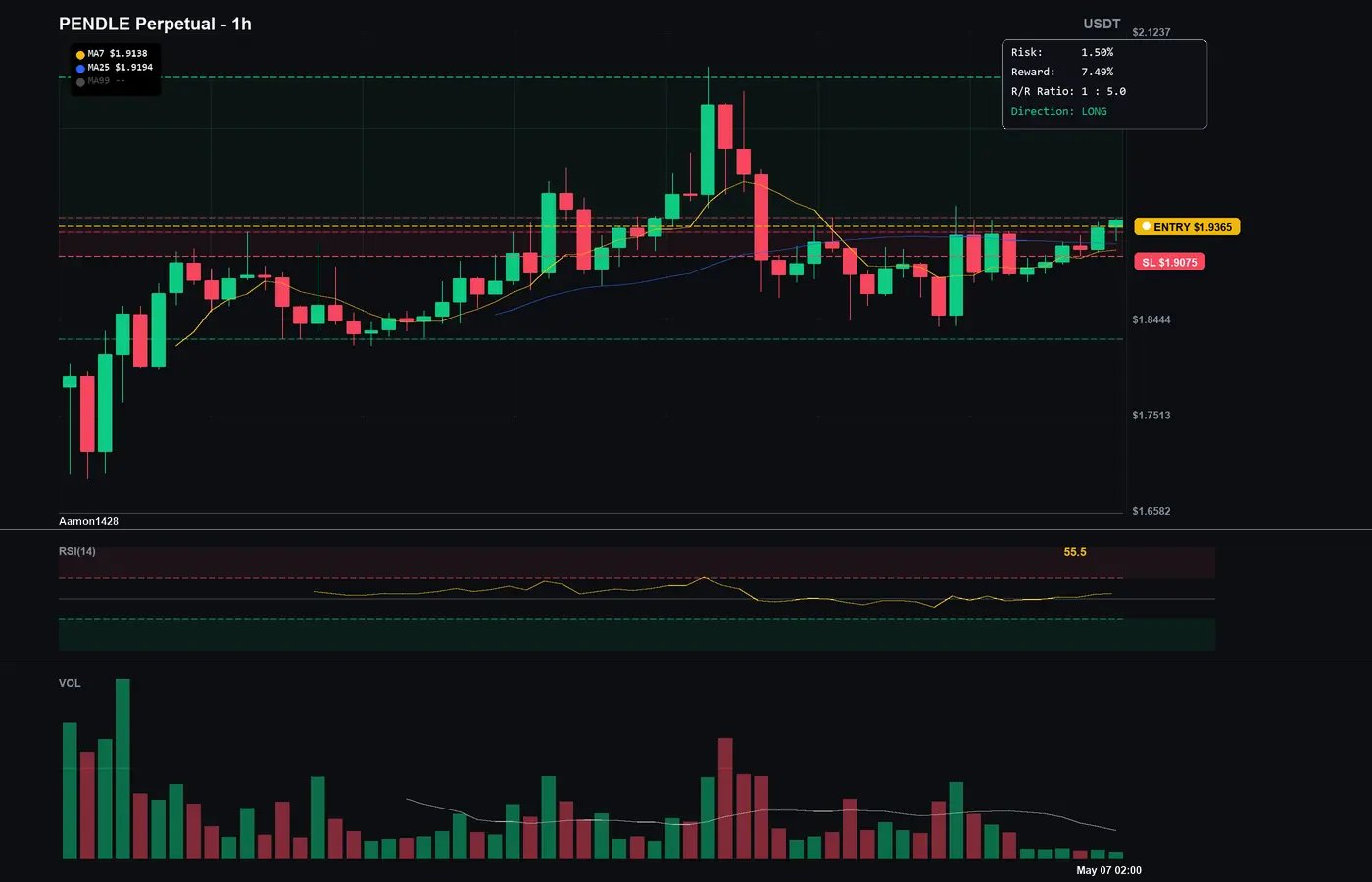Select the 'MA7 $1.9138' legend entry
Viewport: 1372px width, 882px height.
[x=112, y=54]
